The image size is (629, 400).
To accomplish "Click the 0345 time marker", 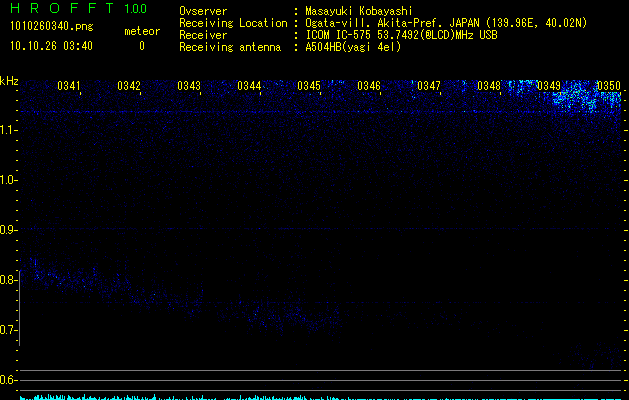I will [x=309, y=86].
